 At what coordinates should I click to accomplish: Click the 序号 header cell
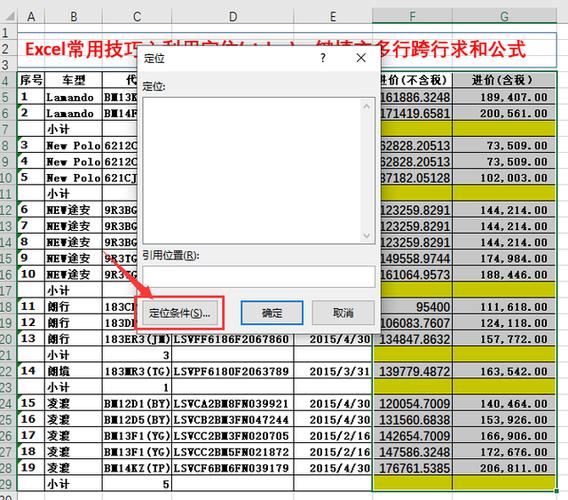[x=31, y=80]
